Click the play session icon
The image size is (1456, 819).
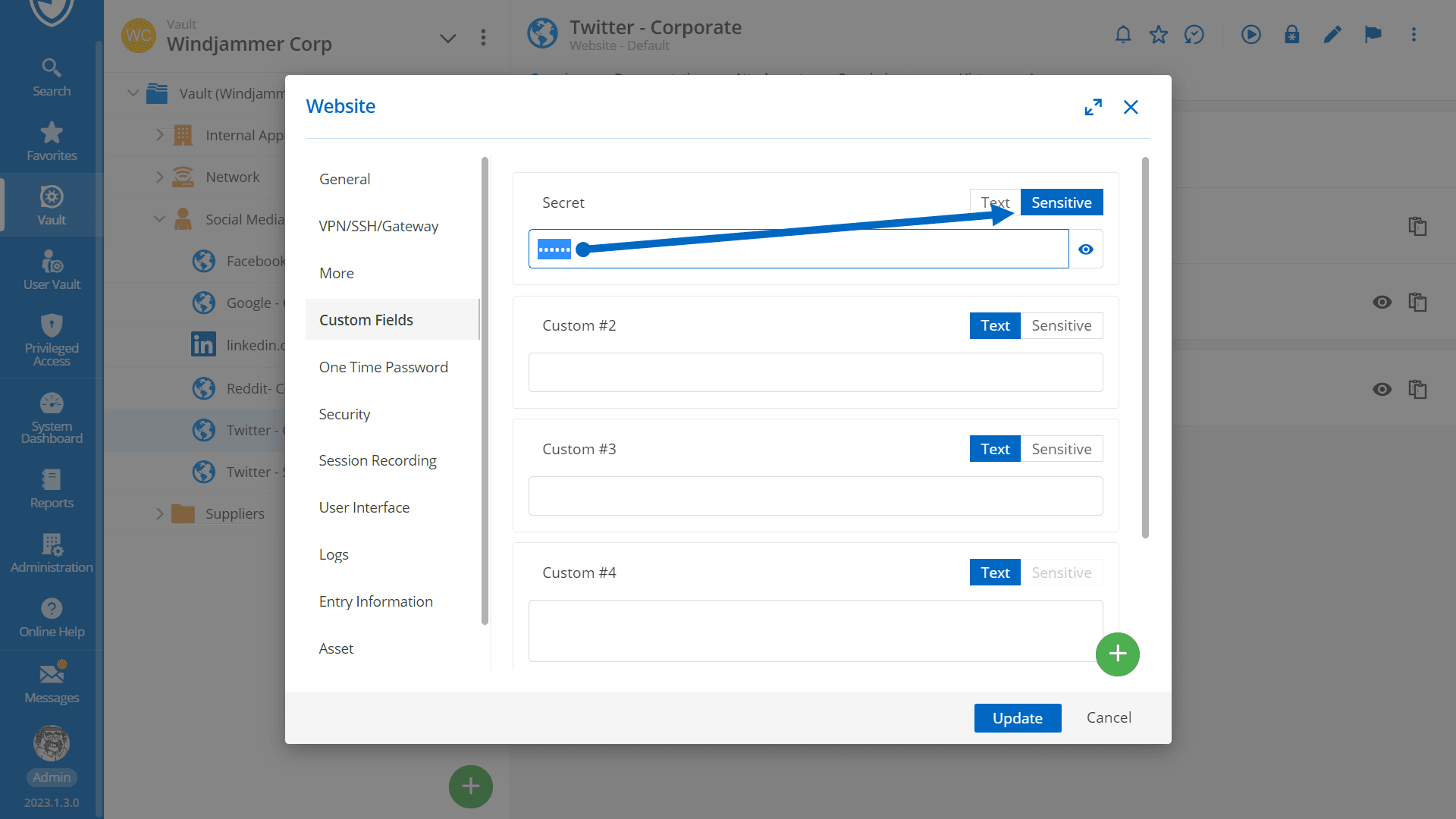pos(1250,35)
